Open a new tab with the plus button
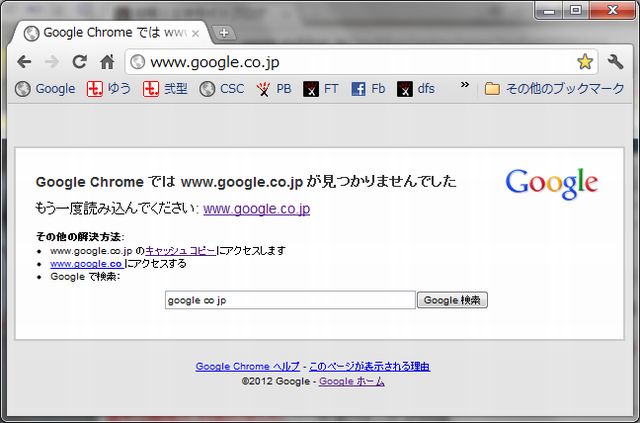Image resolution: width=640 pixels, height=423 pixels. pyautogui.click(x=224, y=33)
